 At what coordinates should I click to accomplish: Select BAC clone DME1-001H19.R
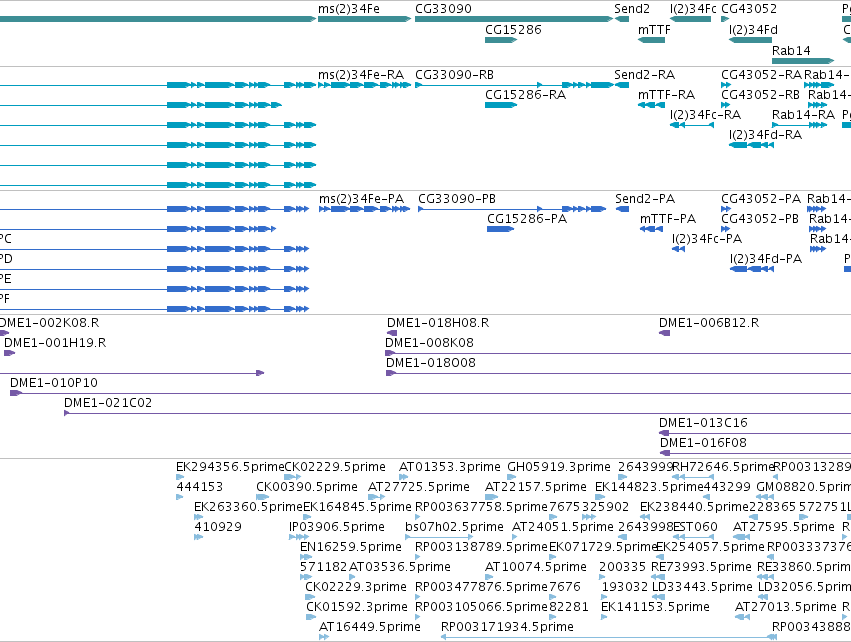click(x=9, y=353)
